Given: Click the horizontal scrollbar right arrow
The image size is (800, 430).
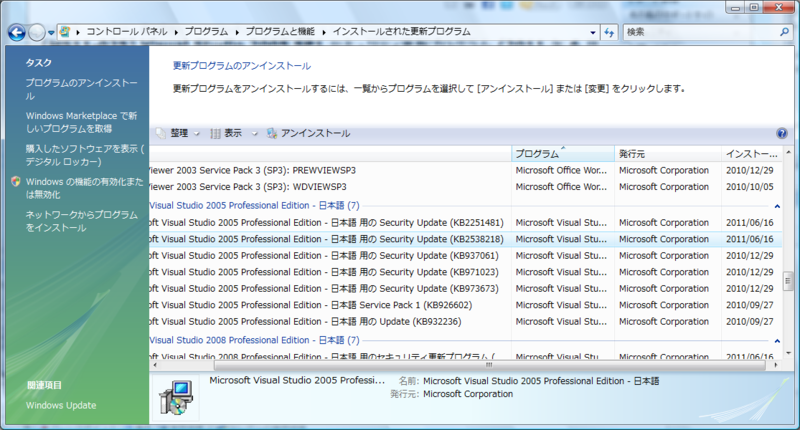Looking at the screenshot, I should 776,365.
